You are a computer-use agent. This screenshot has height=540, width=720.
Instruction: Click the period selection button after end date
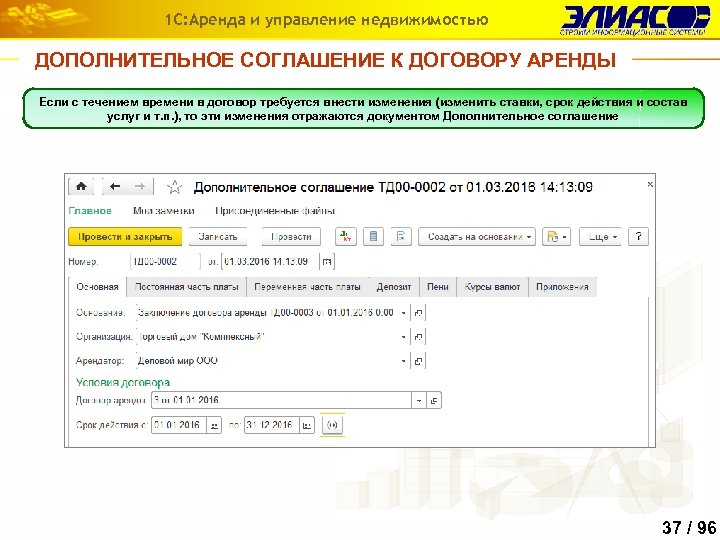[x=332, y=425]
